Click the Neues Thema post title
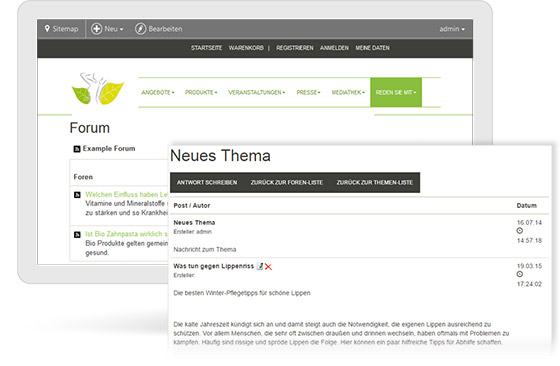 (194, 222)
